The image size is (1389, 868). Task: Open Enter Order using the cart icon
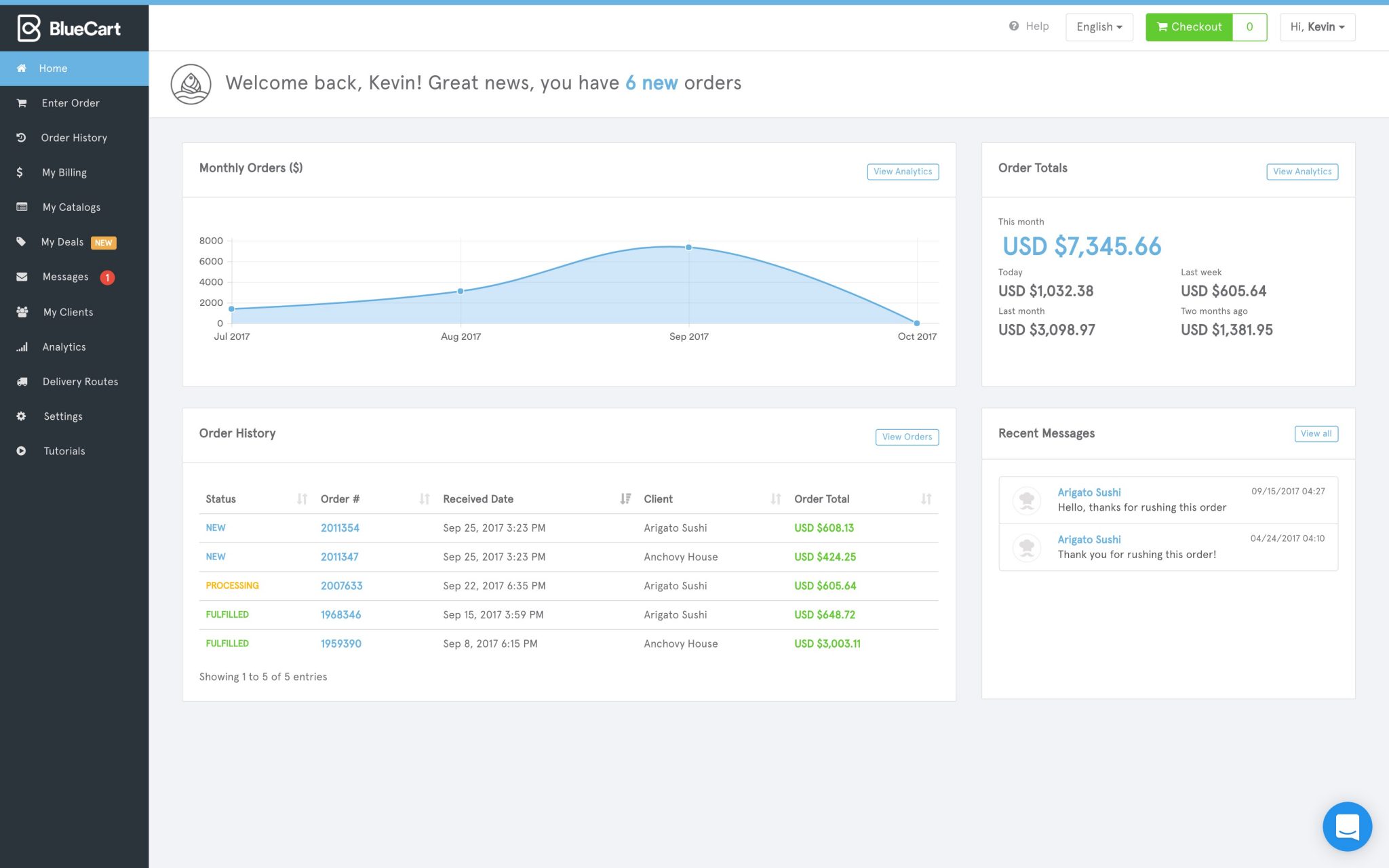[22, 102]
